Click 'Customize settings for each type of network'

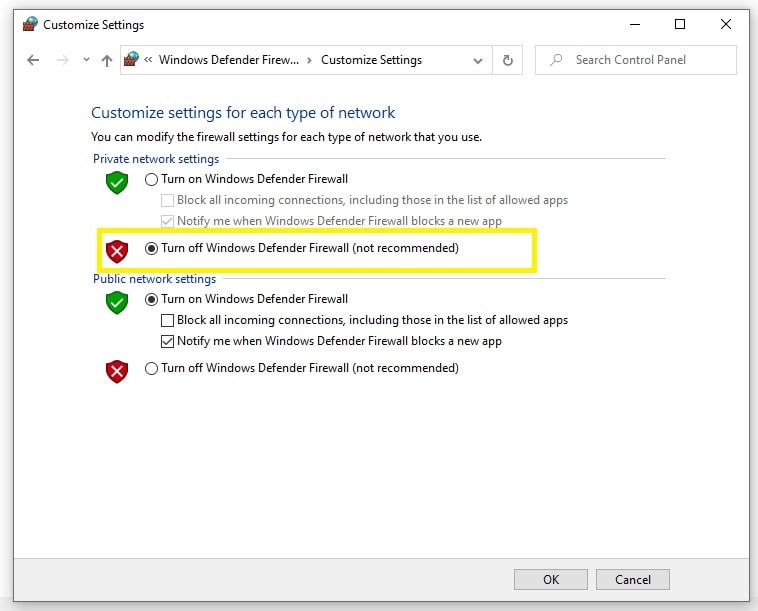tap(243, 113)
